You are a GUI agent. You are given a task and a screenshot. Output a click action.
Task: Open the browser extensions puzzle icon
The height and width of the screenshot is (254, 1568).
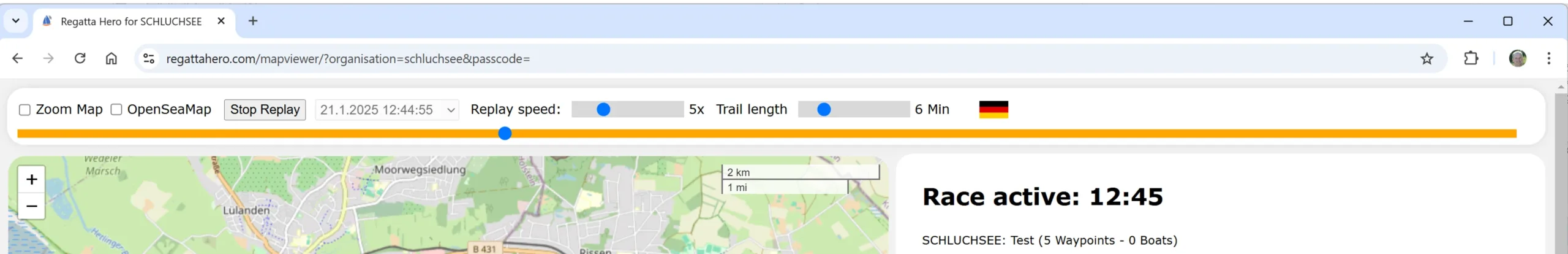tap(1471, 58)
